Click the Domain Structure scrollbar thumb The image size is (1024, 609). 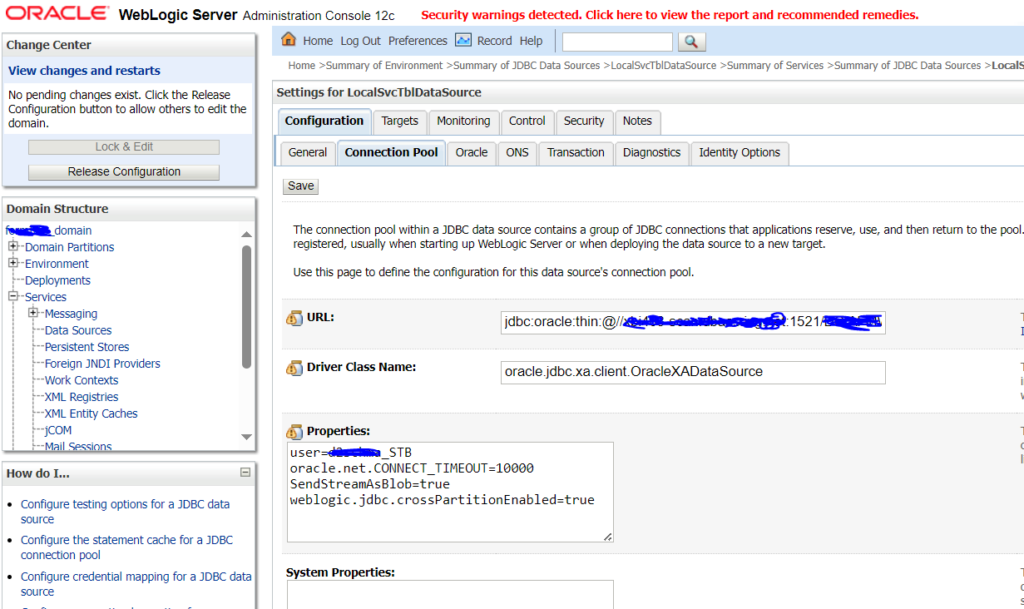[246, 307]
